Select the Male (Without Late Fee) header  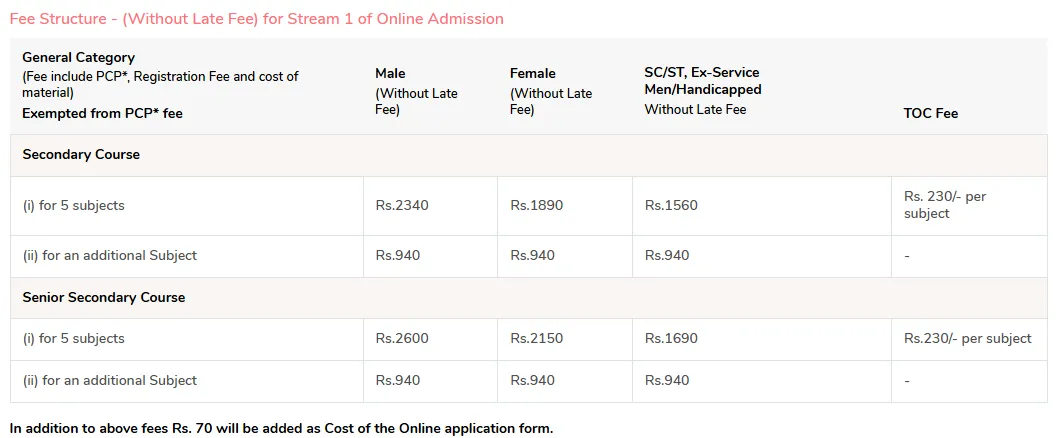(x=416, y=91)
